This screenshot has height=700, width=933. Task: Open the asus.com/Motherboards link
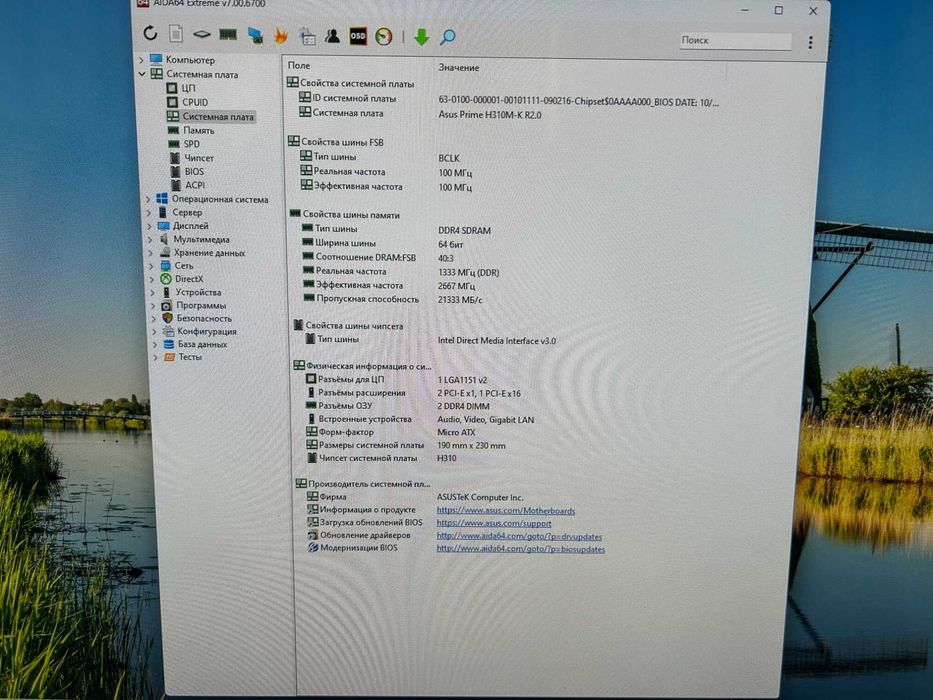(x=506, y=511)
